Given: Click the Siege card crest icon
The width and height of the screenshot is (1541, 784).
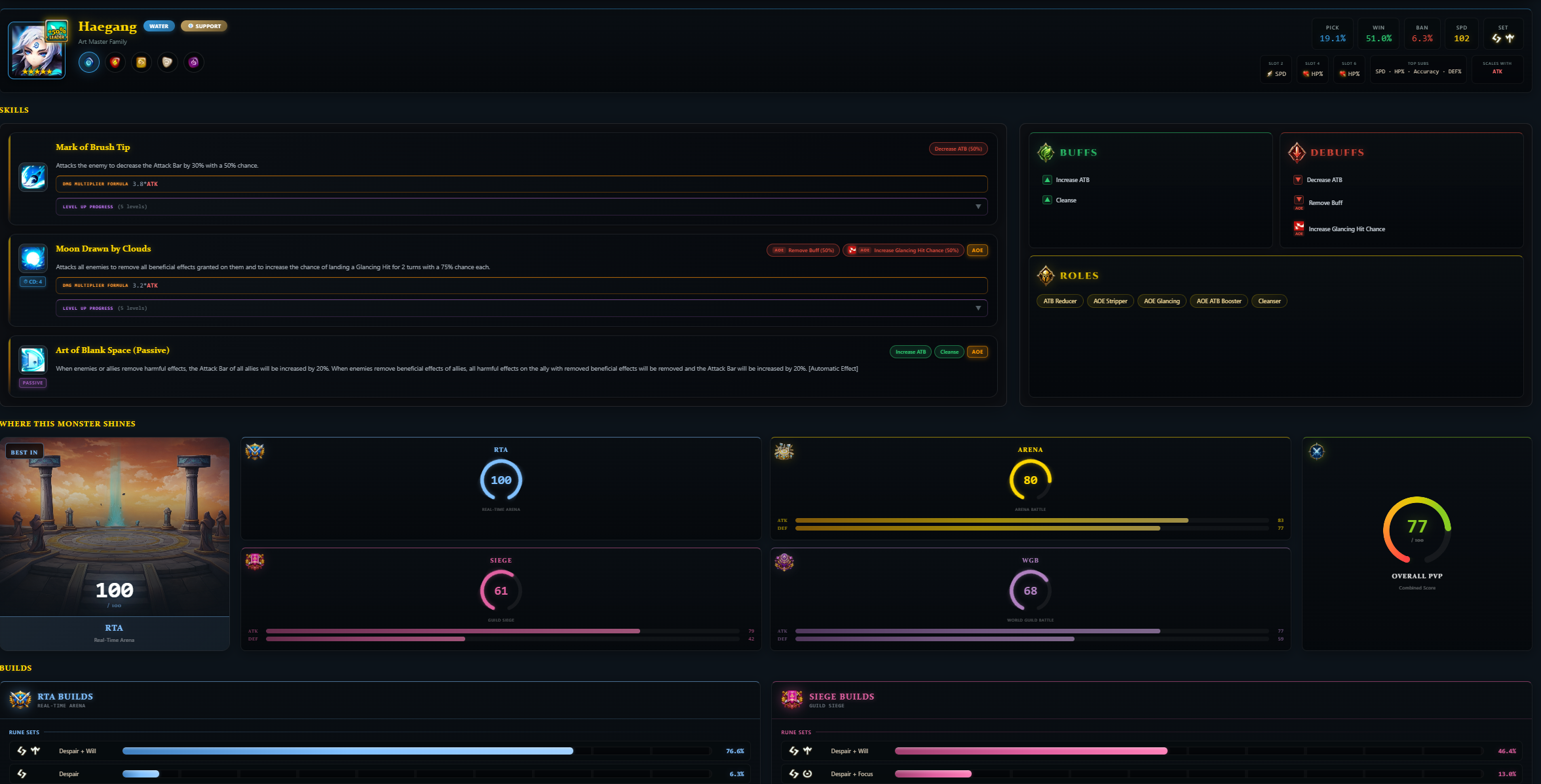Looking at the screenshot, I should (x=255, y=562).
